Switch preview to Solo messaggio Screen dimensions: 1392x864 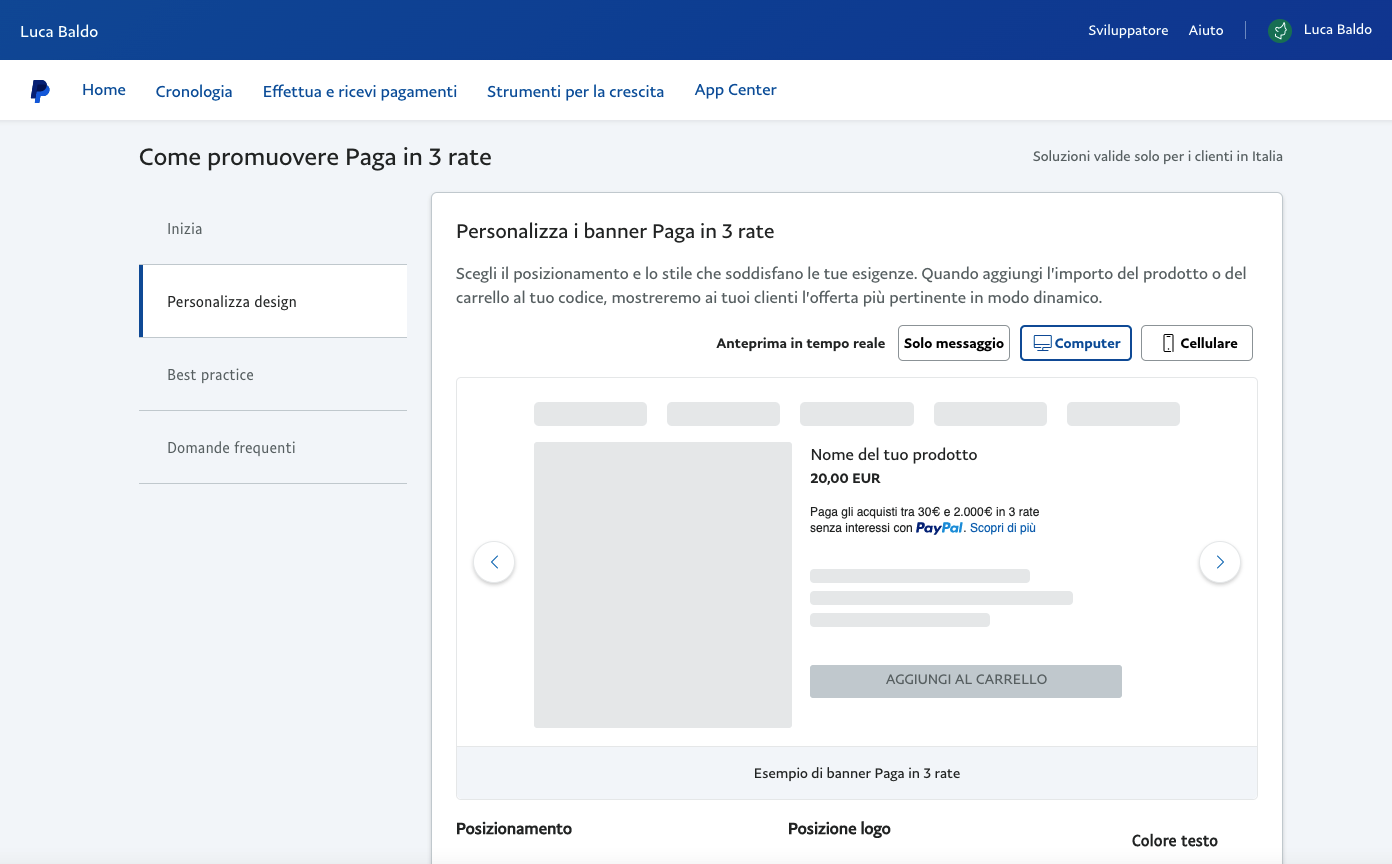coord(954,343)
